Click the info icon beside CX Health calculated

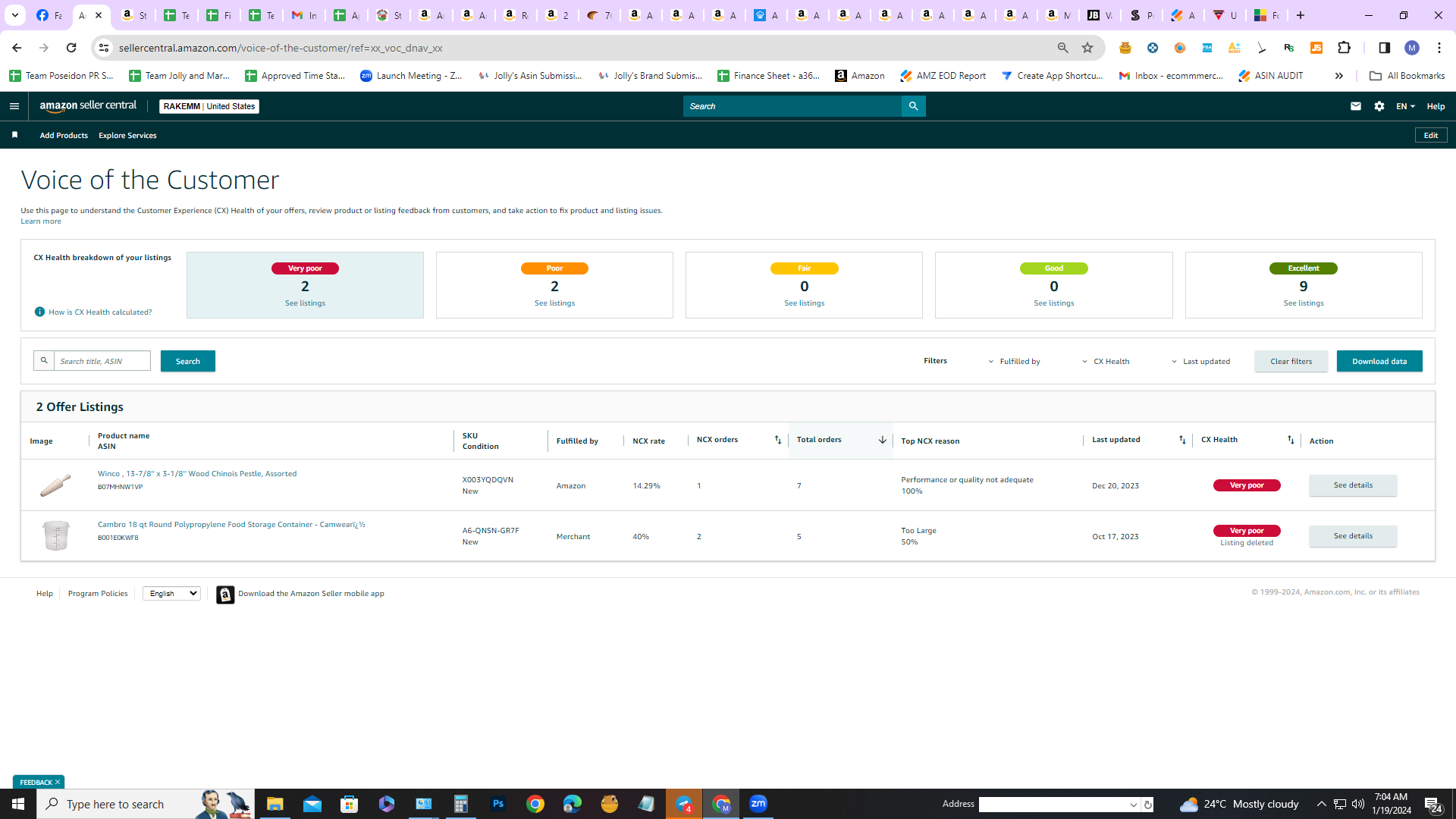pos(39,312)
